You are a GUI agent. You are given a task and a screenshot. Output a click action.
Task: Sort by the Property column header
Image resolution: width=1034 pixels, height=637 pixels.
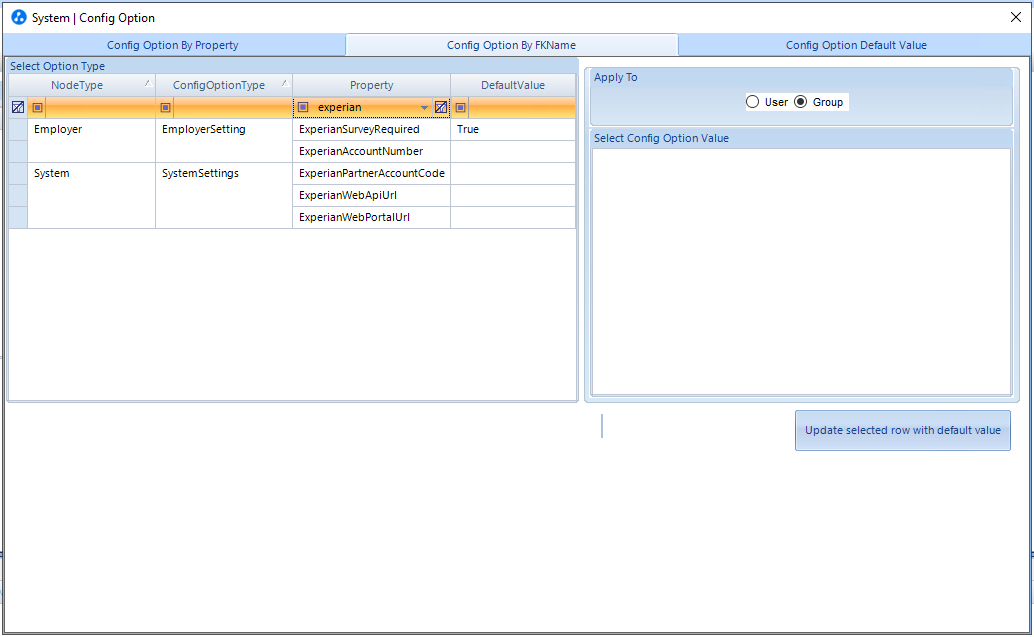(x=371, y=85)
